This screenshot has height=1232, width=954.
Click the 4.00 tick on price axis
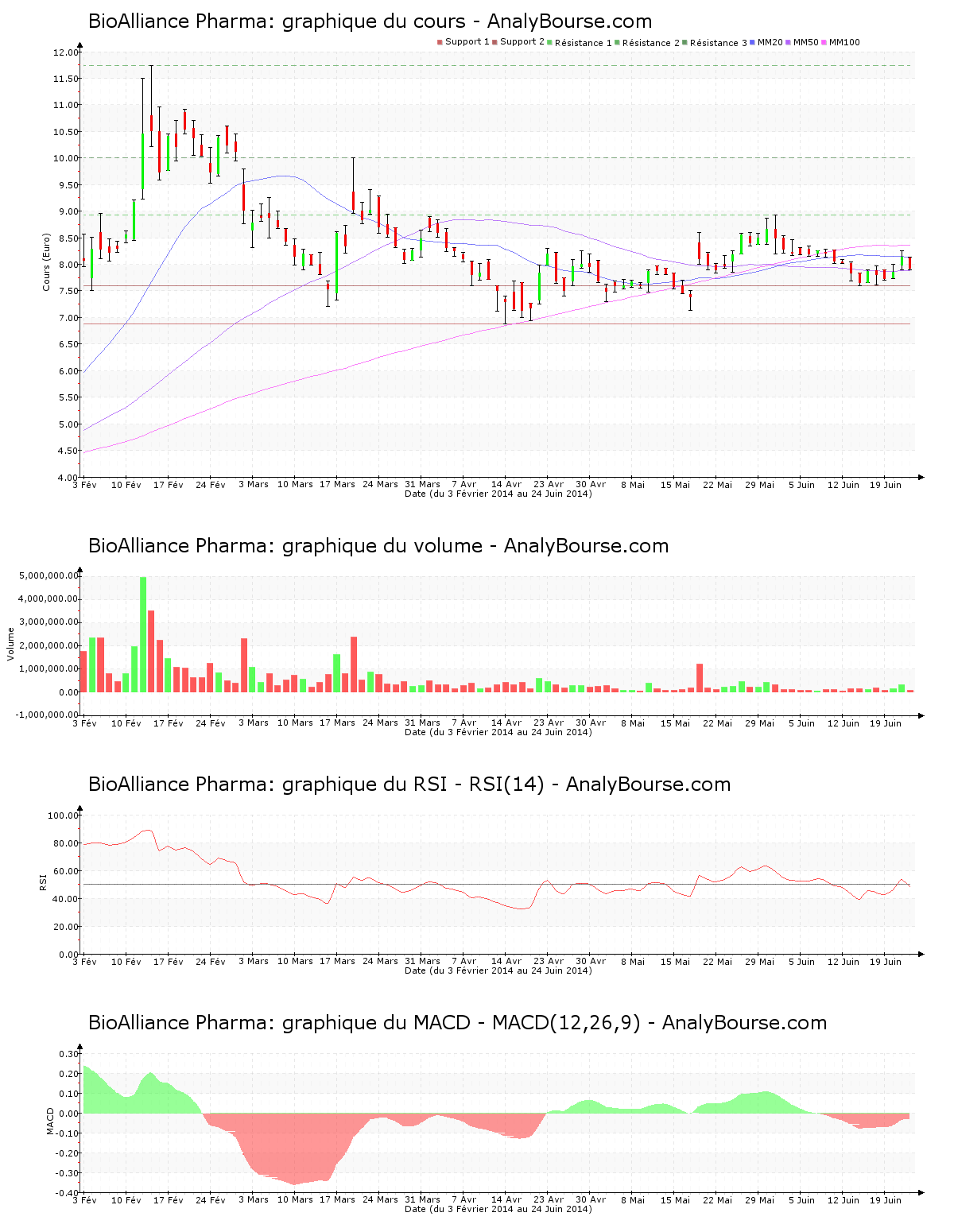pos(68,478)
